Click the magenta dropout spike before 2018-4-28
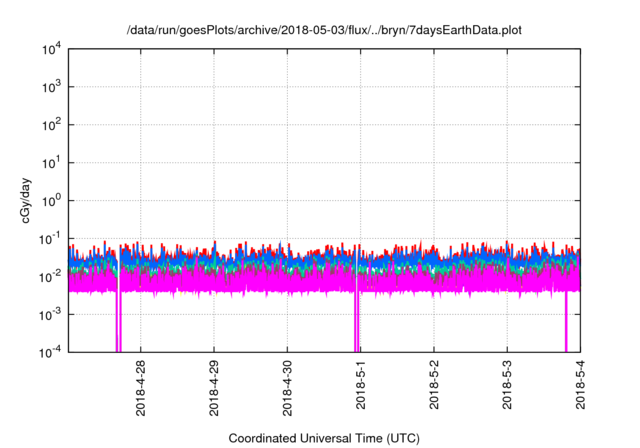The width and height of the screenshot is (640, 448). [118, 322]
